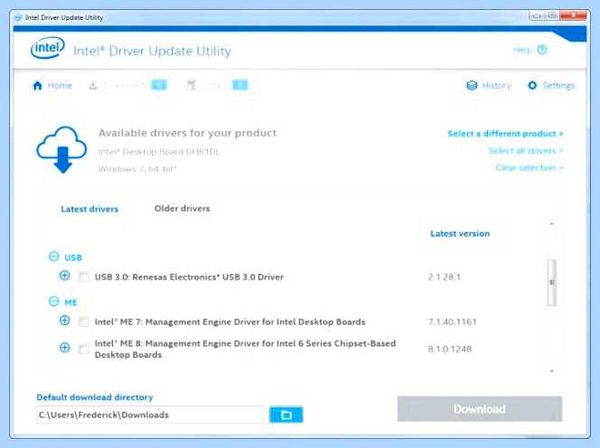Click the download directory path field
This screenshot has width=600, height=448.
pos(150,415)
